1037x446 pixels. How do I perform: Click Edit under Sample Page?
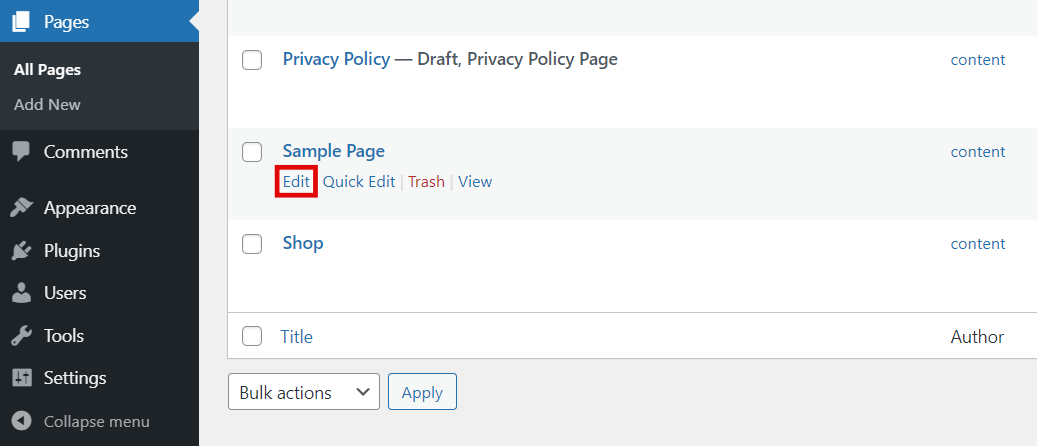pos(296,182)
